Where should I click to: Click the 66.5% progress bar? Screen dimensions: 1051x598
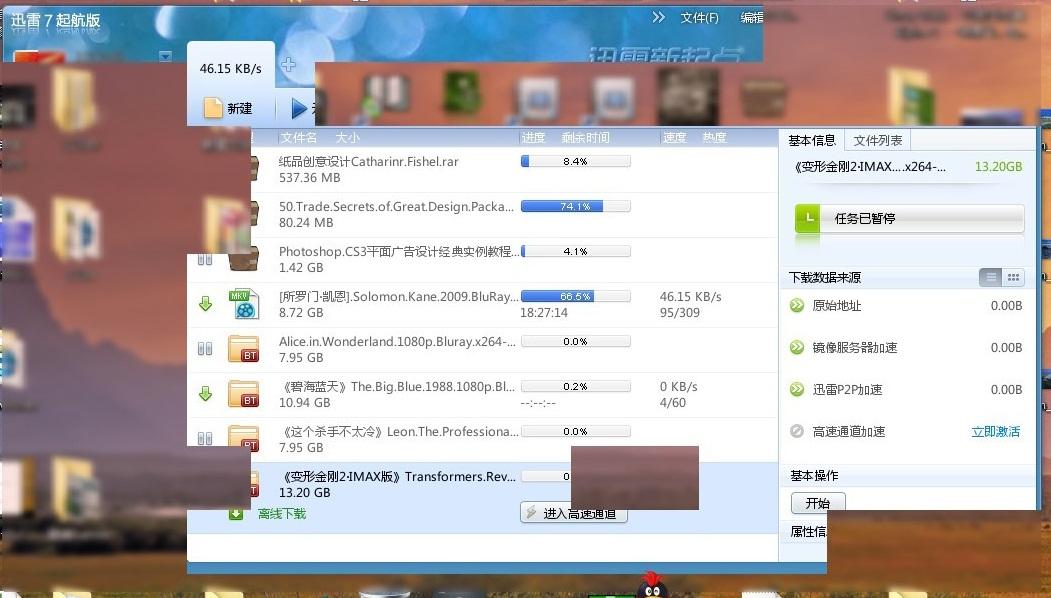pyautogui.click(x=576, y=296)
